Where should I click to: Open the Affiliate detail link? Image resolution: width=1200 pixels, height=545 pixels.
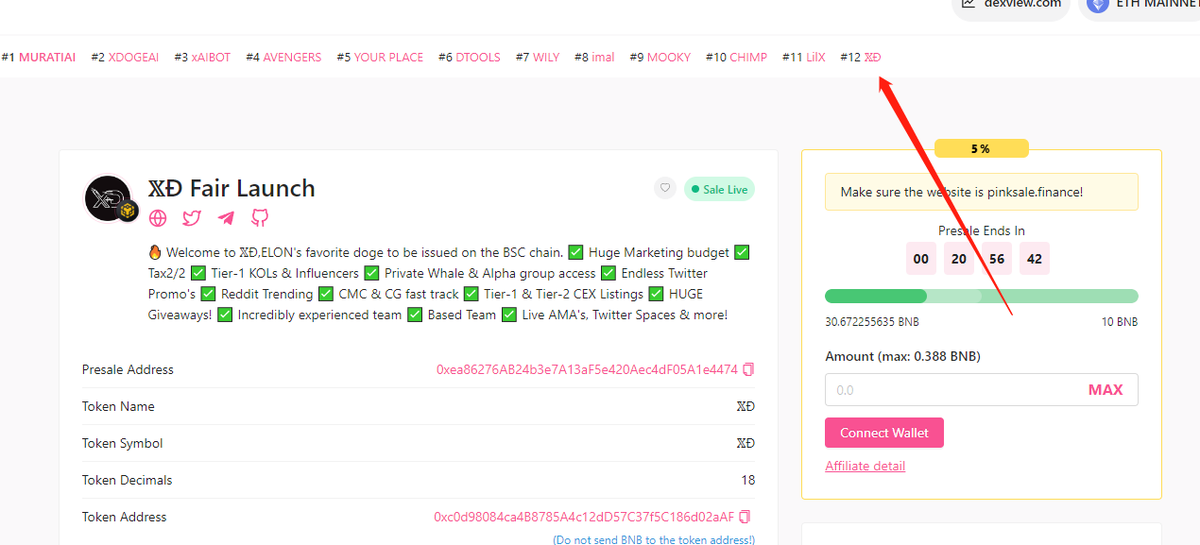coord(865,466)
